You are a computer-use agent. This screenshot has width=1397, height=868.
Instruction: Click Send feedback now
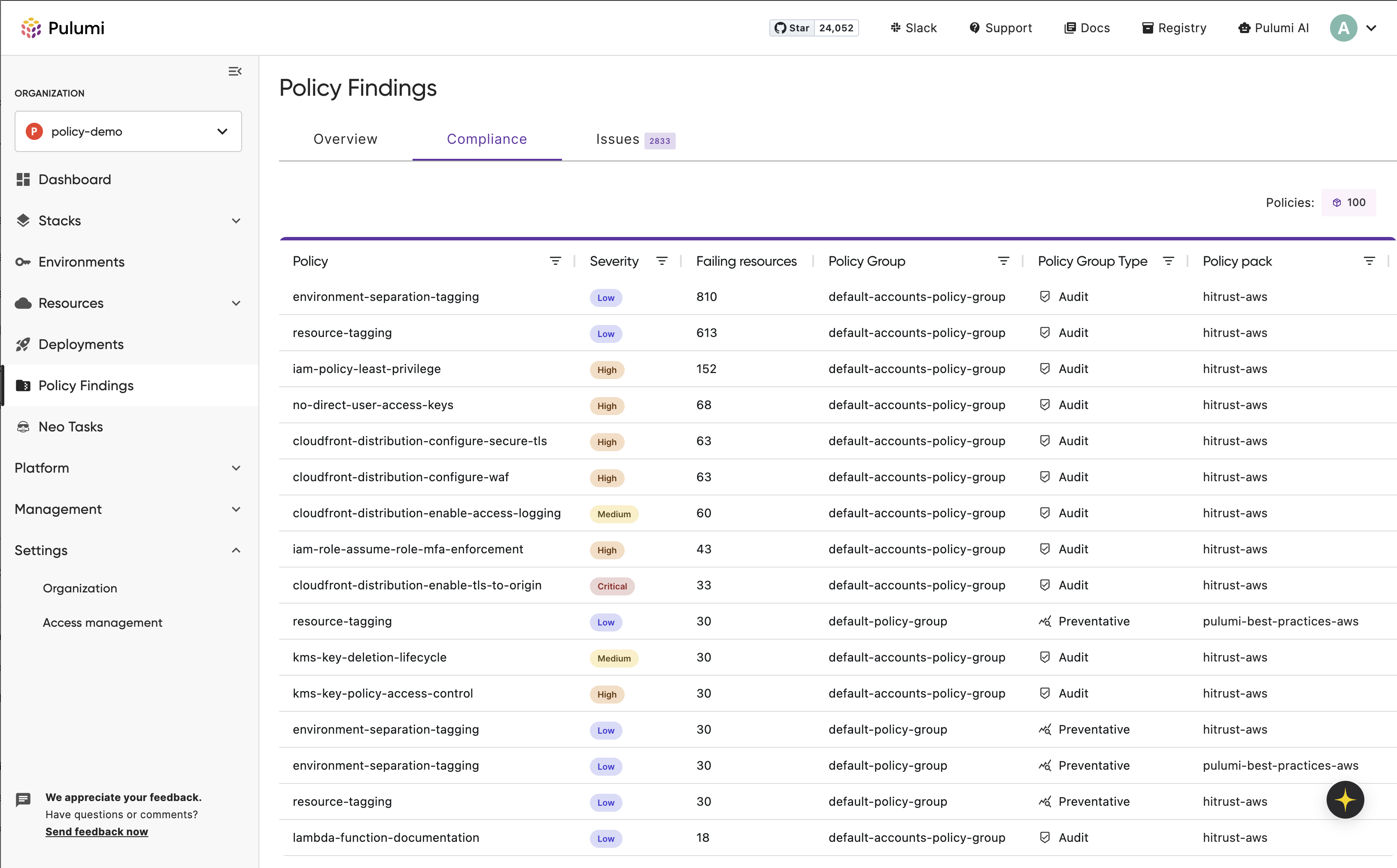[97, 831]
